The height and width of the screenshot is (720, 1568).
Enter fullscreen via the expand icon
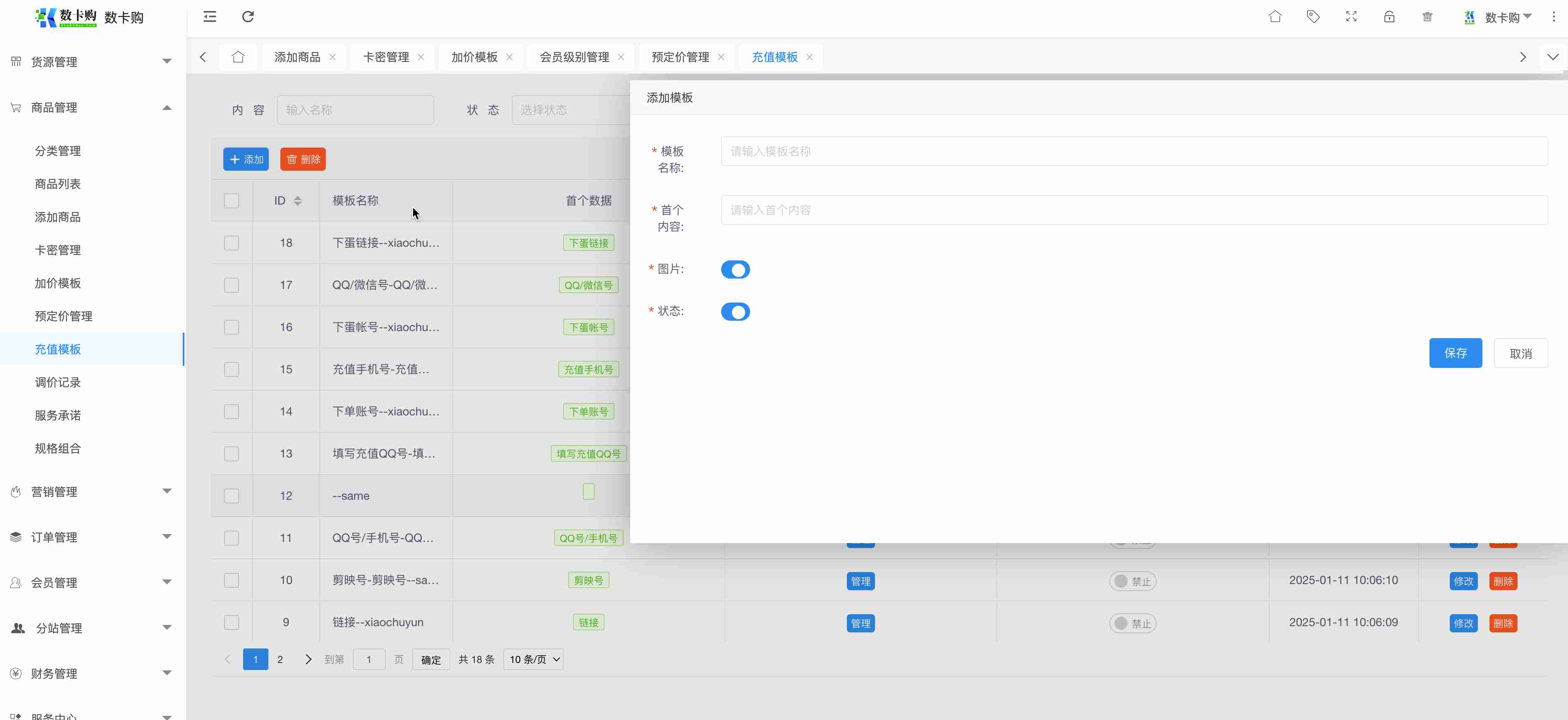[1350, 17]
